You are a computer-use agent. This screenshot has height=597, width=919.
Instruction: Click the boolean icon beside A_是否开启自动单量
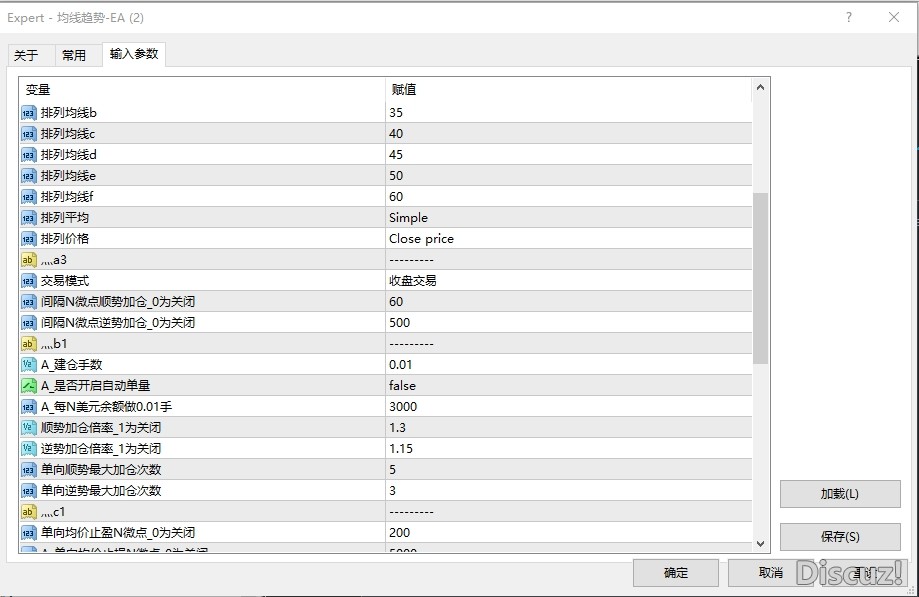(x=29, y=386)
